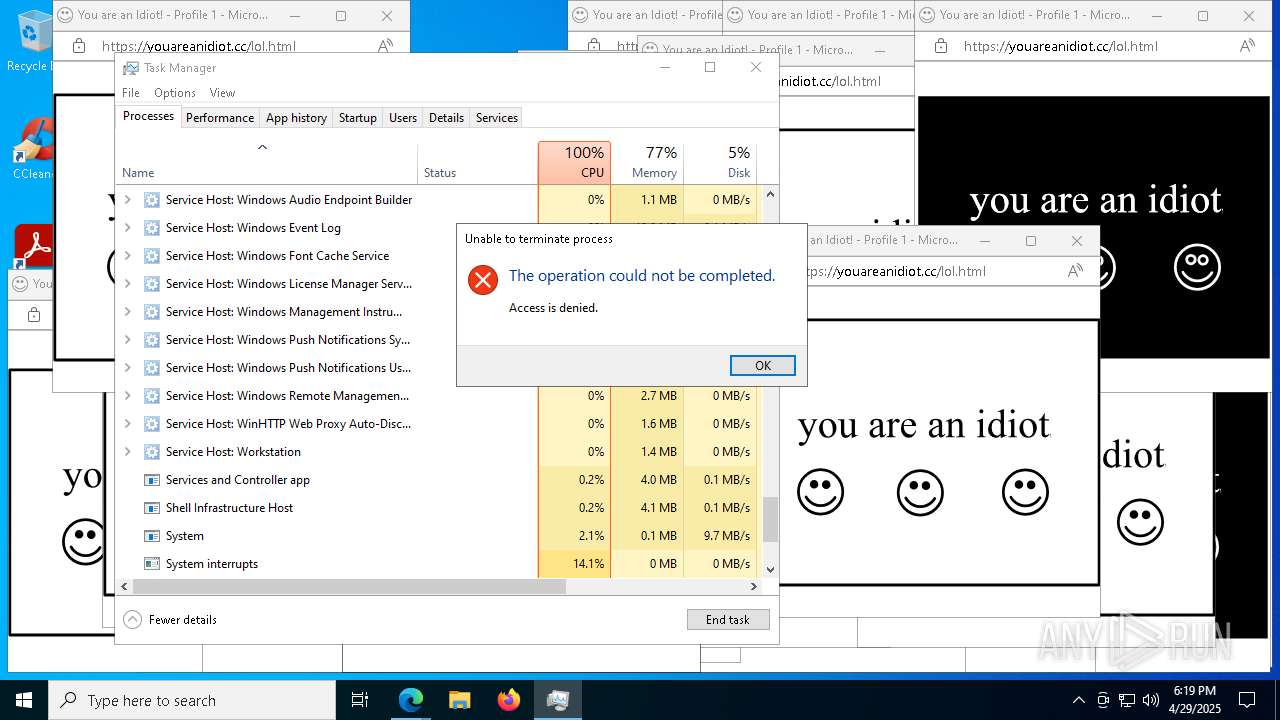The width and height of the screenshot is (1280, 720).
Task: Open the Windows Start menu
Action: (24, 700)
